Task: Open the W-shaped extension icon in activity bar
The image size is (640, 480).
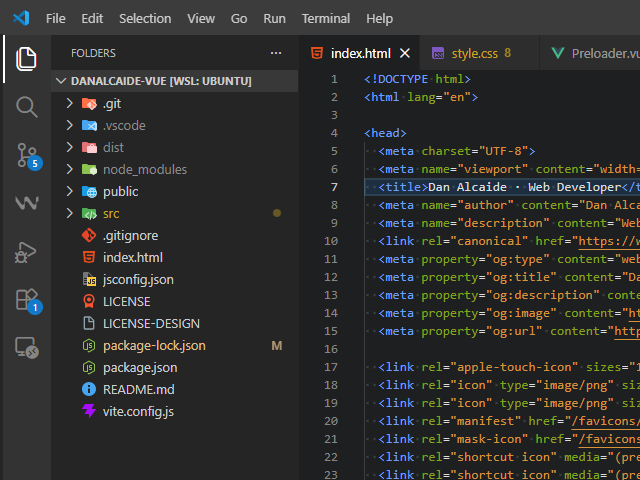Action: point(27,203)
